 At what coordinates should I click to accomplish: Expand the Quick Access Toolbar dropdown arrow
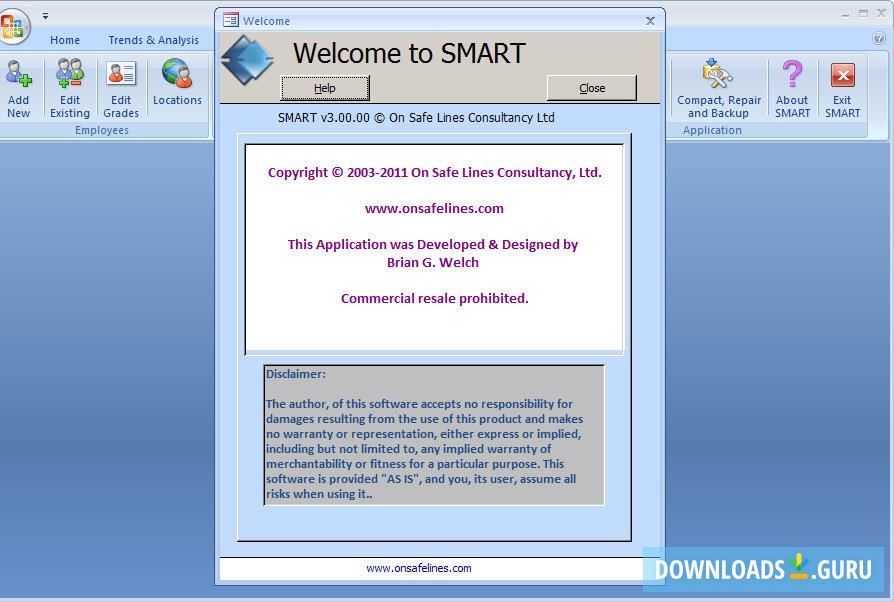[x=45, y=16]
